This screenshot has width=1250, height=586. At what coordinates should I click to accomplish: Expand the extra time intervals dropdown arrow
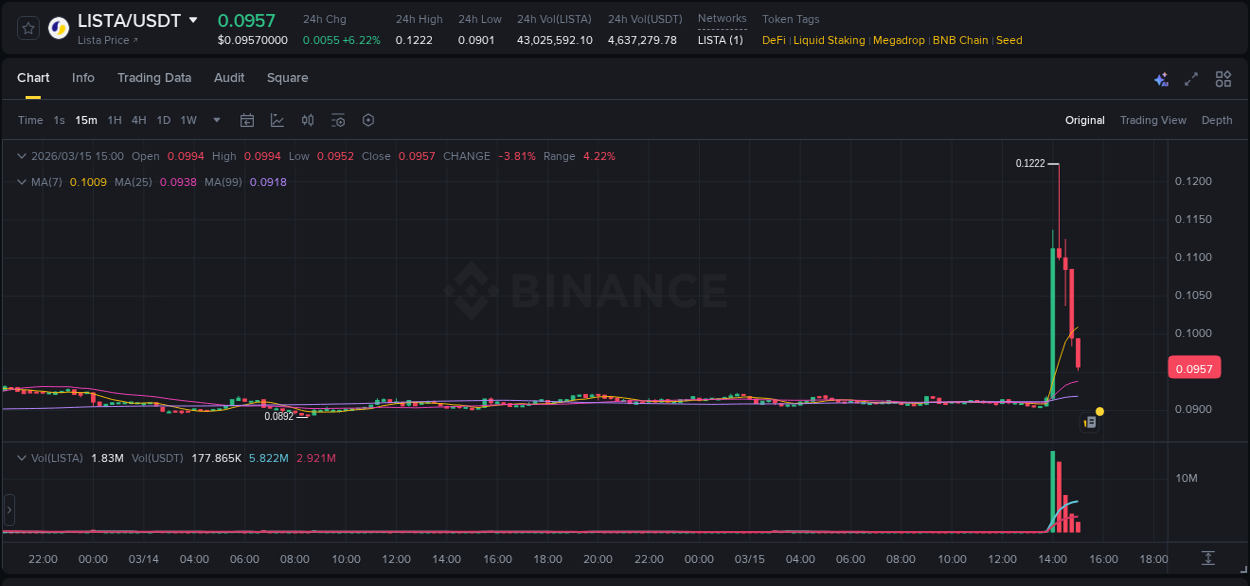click(x=216, y=120)
